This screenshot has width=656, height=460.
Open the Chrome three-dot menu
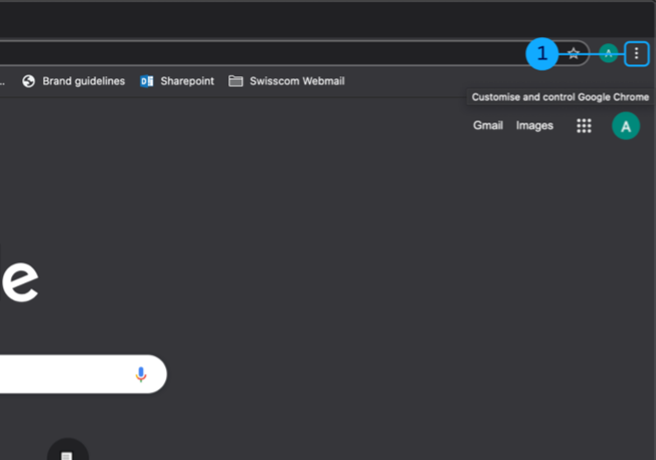coord(636,54)
